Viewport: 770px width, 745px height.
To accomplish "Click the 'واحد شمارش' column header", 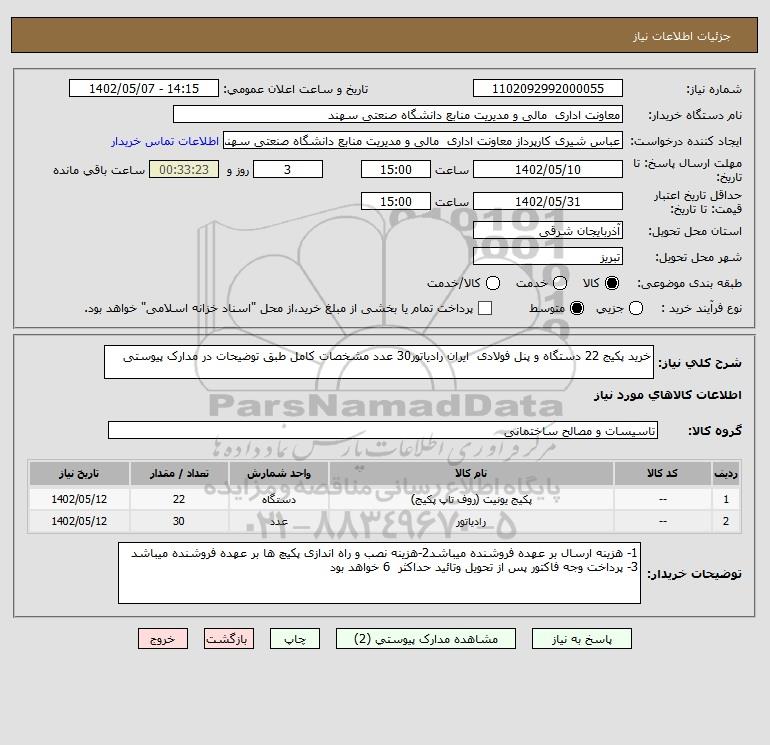I will 279,473.
